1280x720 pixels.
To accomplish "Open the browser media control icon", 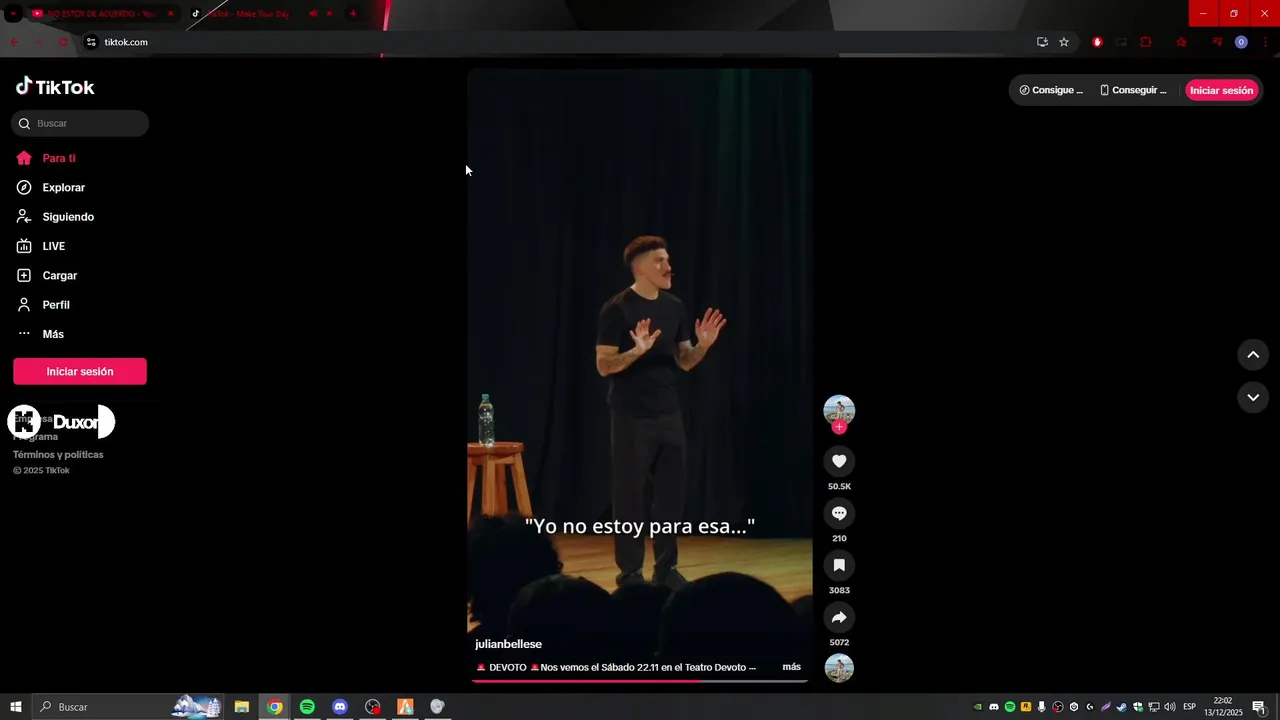I will [x=1217, y=42].
